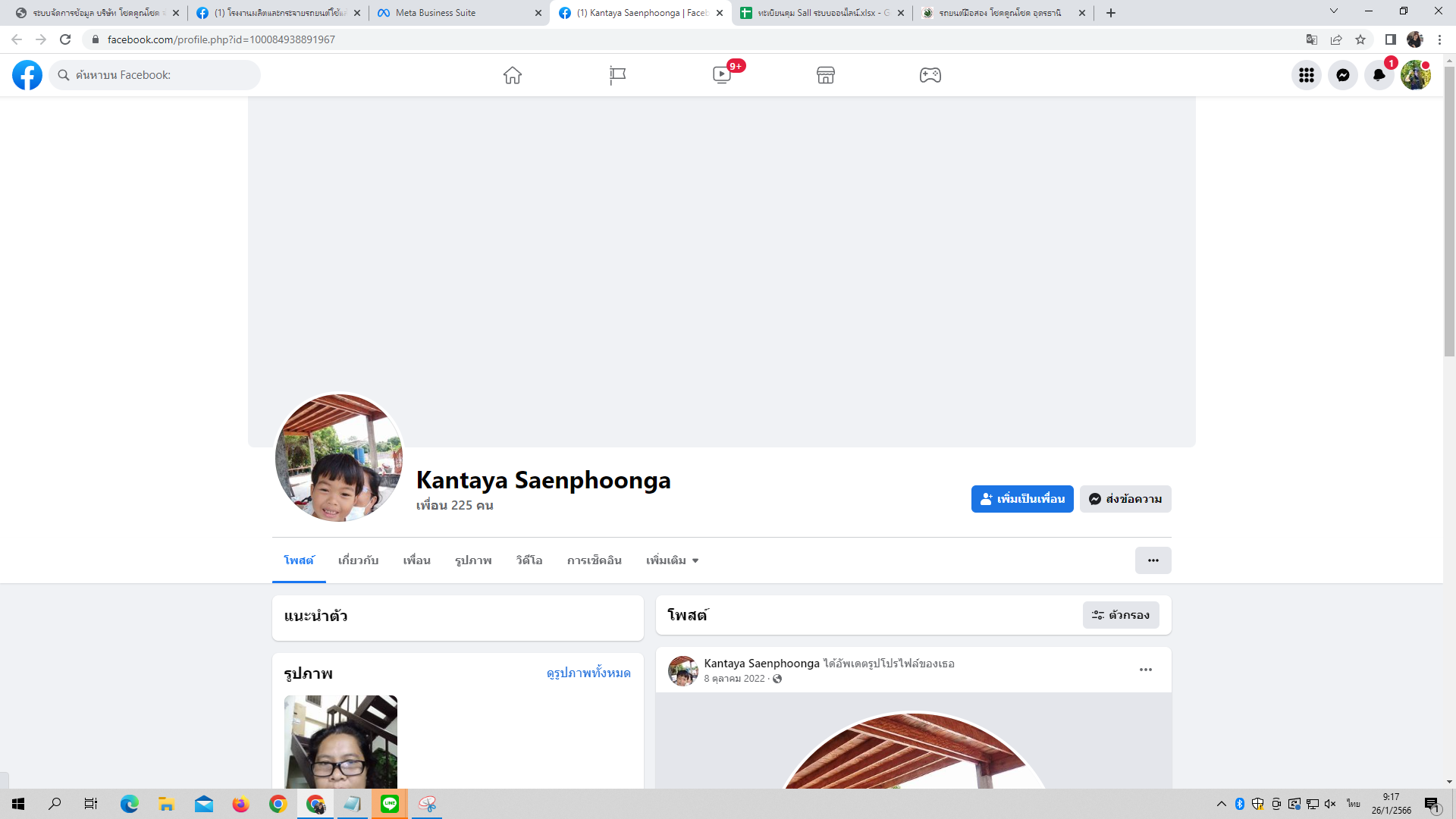
Task: Open the ตัวกรอง posts filter button
Action: [x=1120, y=615]
